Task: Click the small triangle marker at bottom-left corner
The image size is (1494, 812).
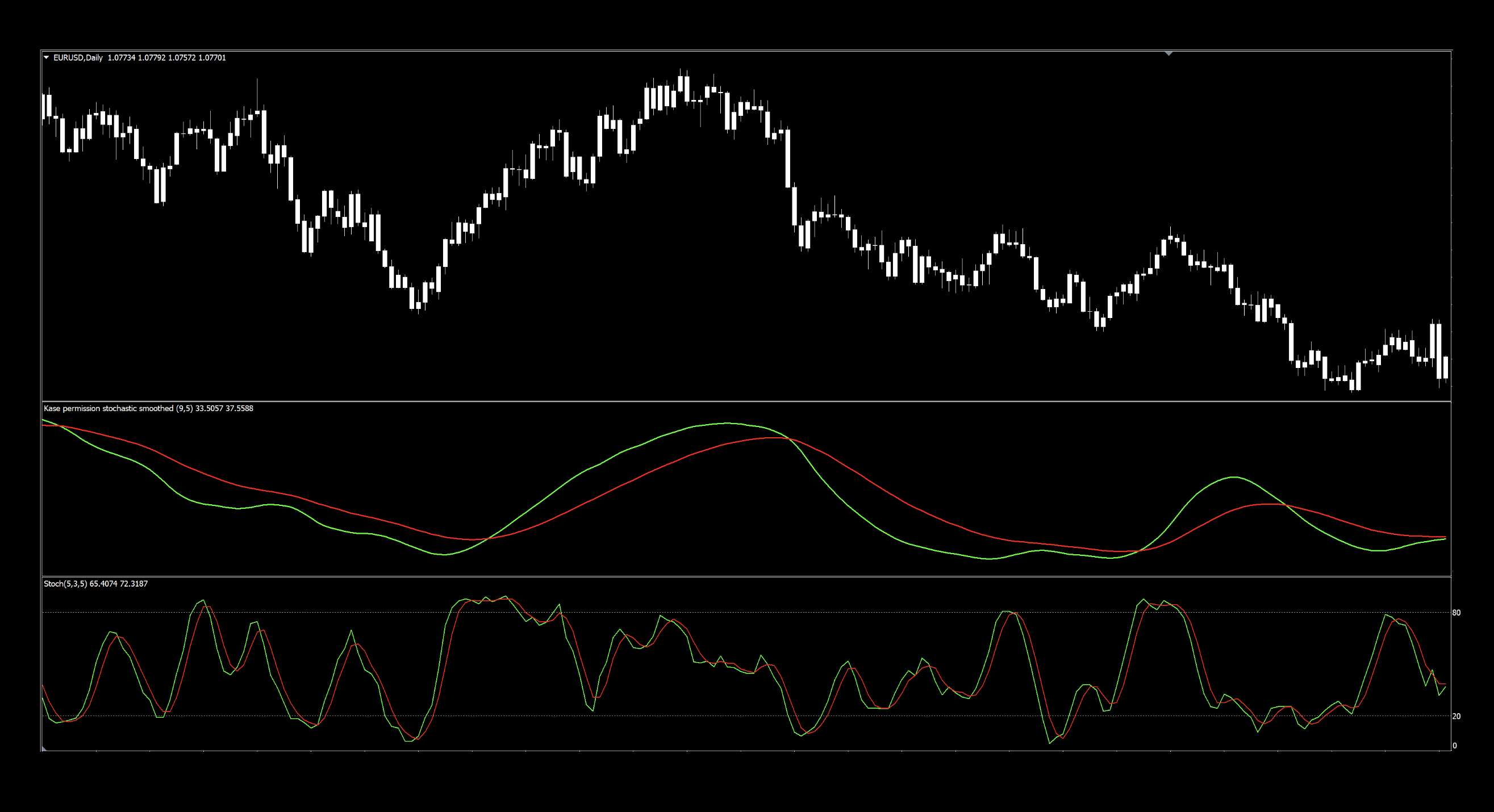Action: [44, 749]
